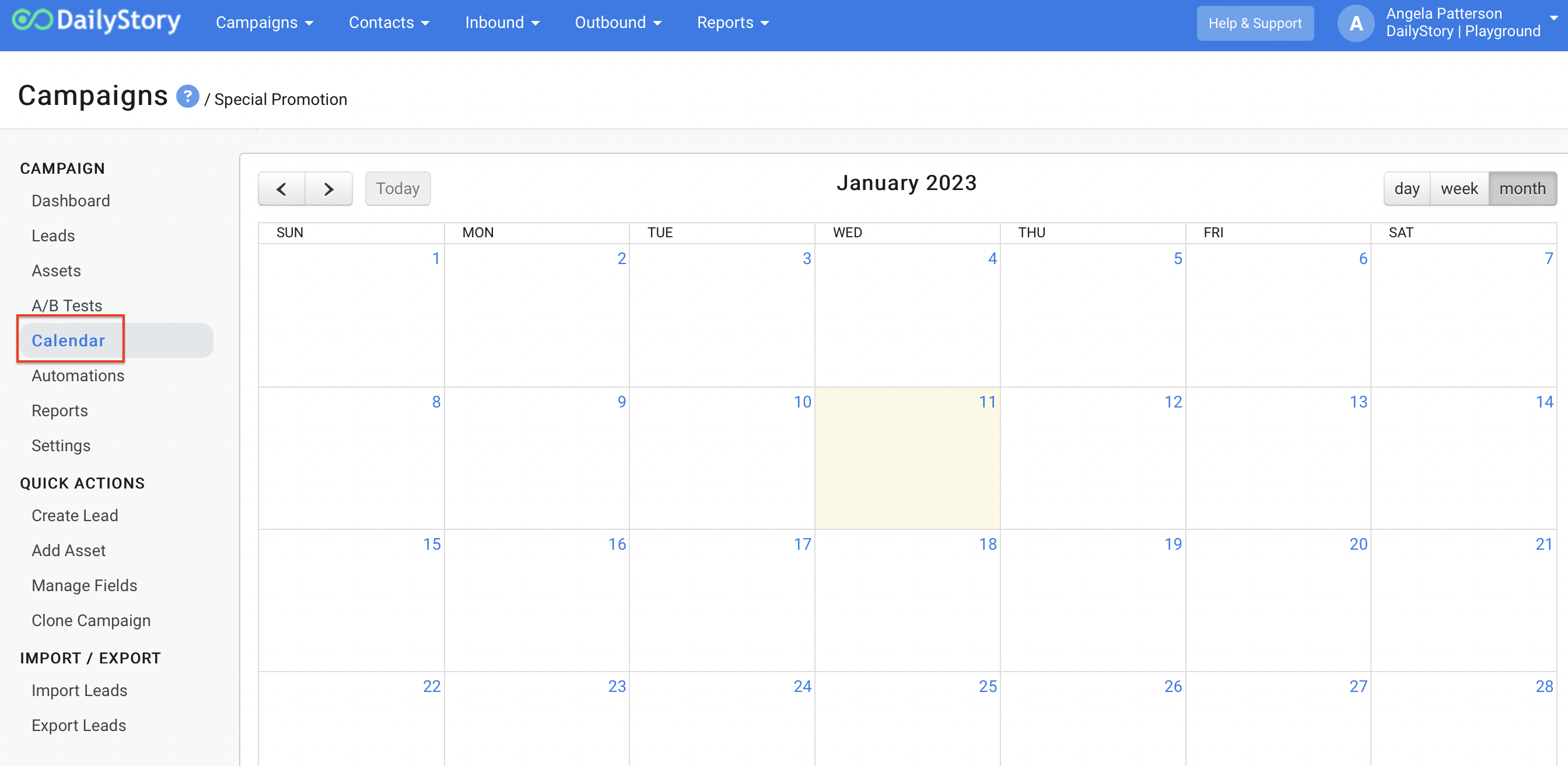Open the Inbound dropdown menu
The width and height of the screenshot is (1568, 766).
pos(502,23)
